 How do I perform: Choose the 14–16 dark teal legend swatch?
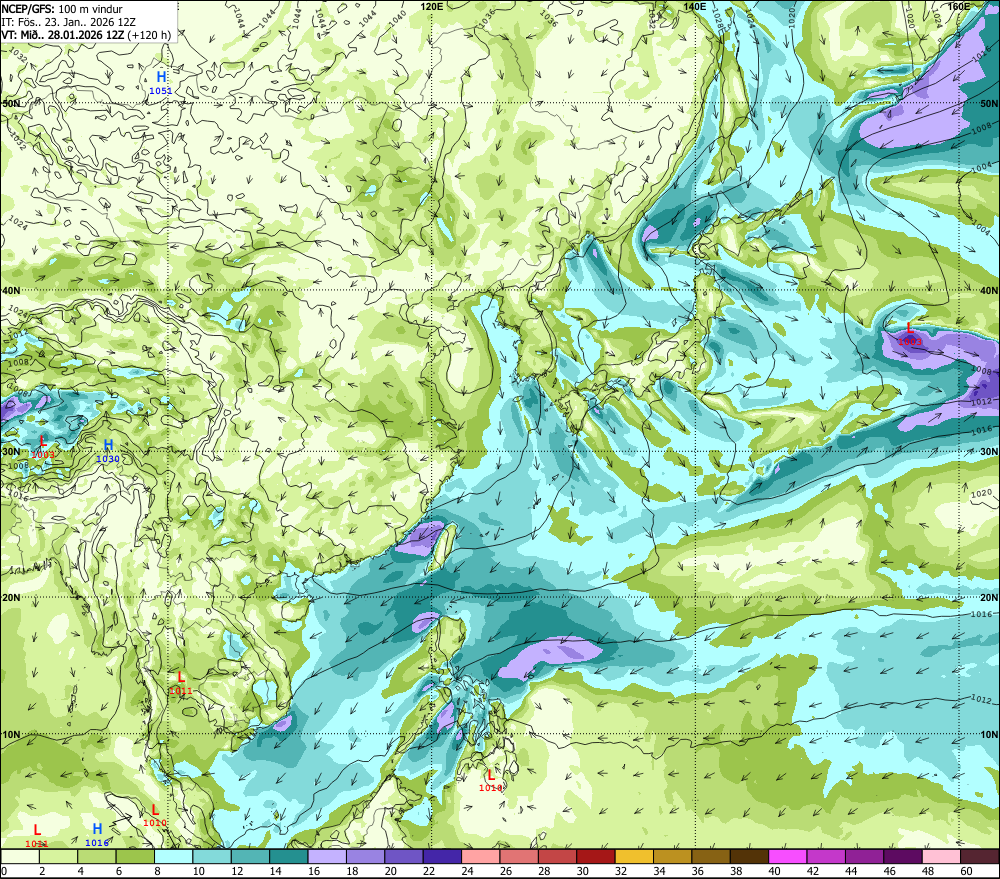tap(289, 857)
